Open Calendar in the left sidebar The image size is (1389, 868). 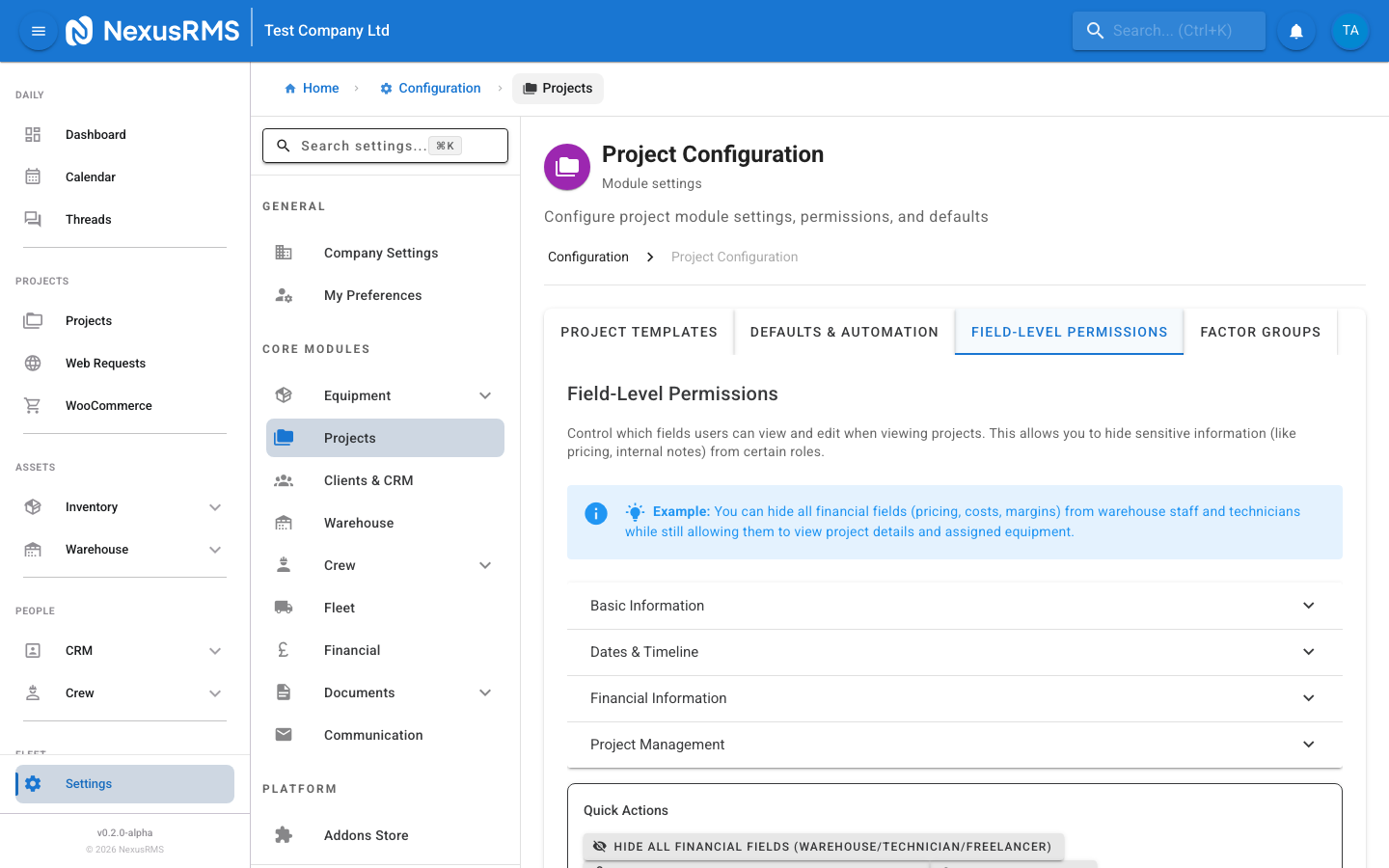pos(91,177)
